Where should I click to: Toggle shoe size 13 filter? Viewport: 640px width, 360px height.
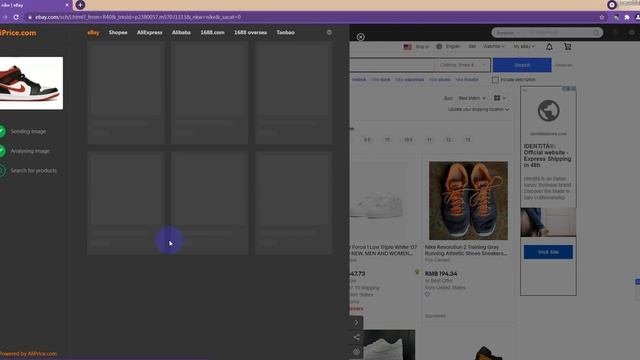pyautogui.click(x=468, y=140)
